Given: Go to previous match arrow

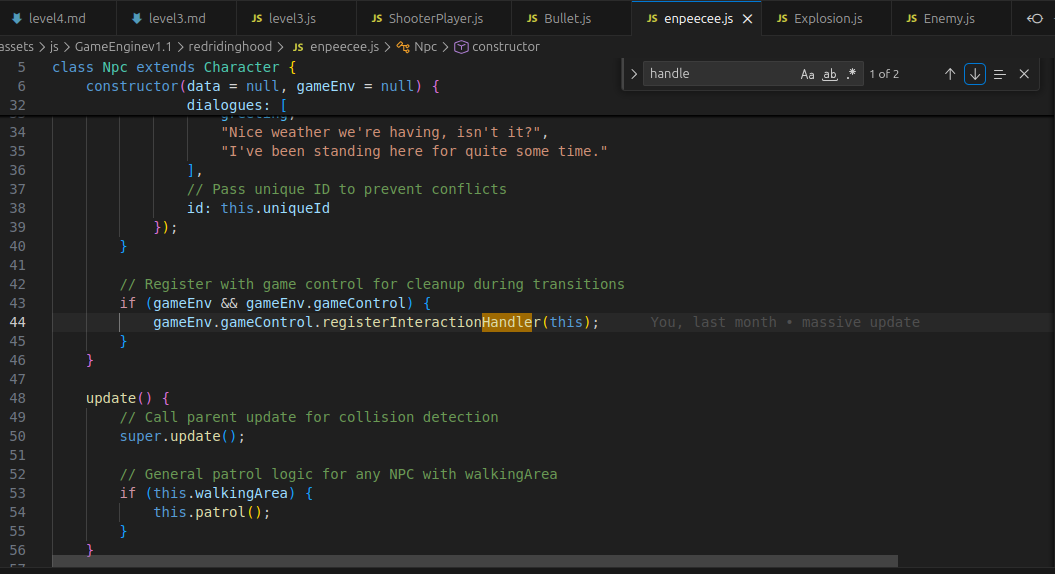Looking at the screenshot, I should pyautogui.click(x=949, y=74).
